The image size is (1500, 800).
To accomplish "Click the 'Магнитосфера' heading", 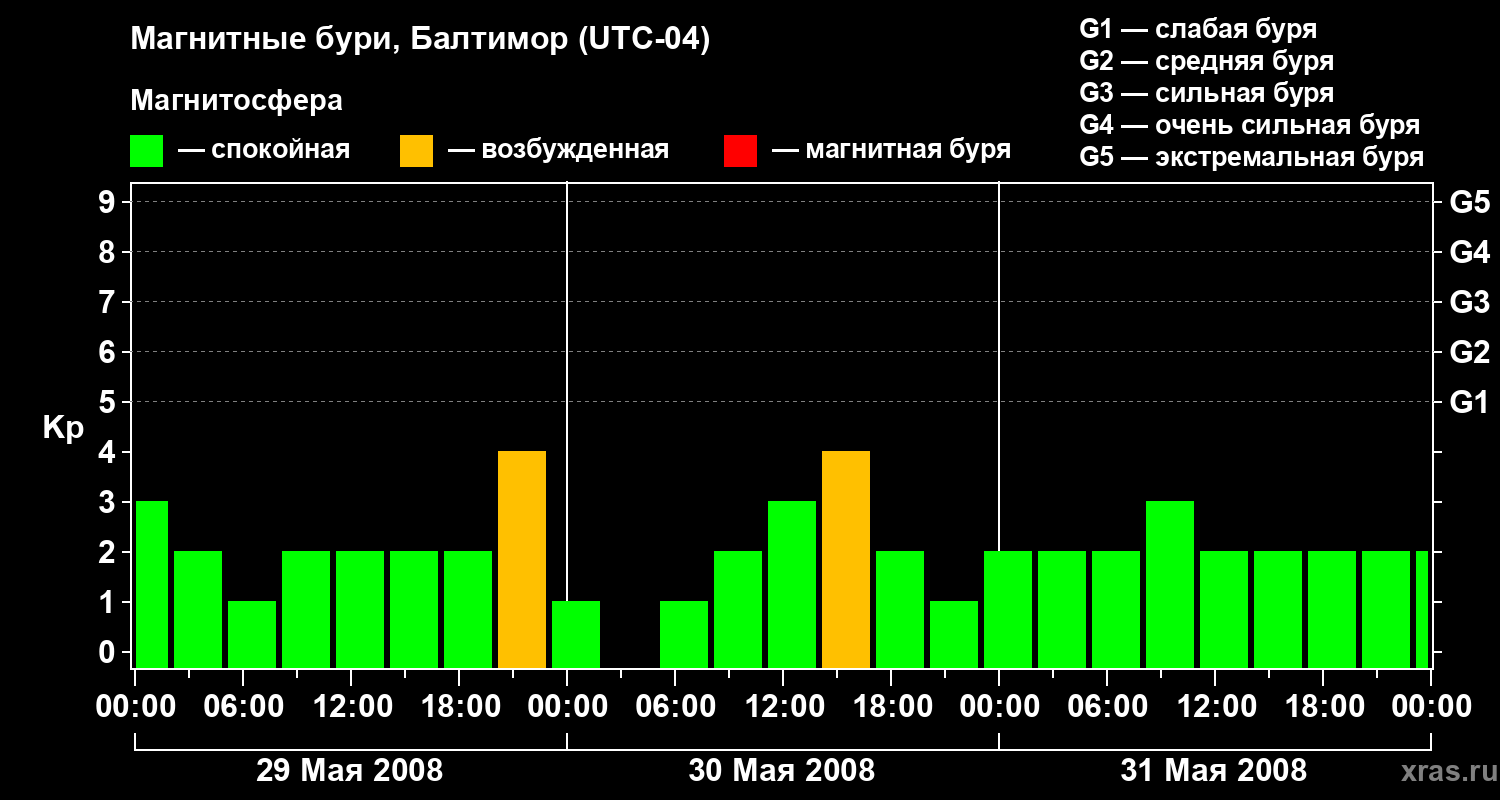I will (x=236, y=101).
